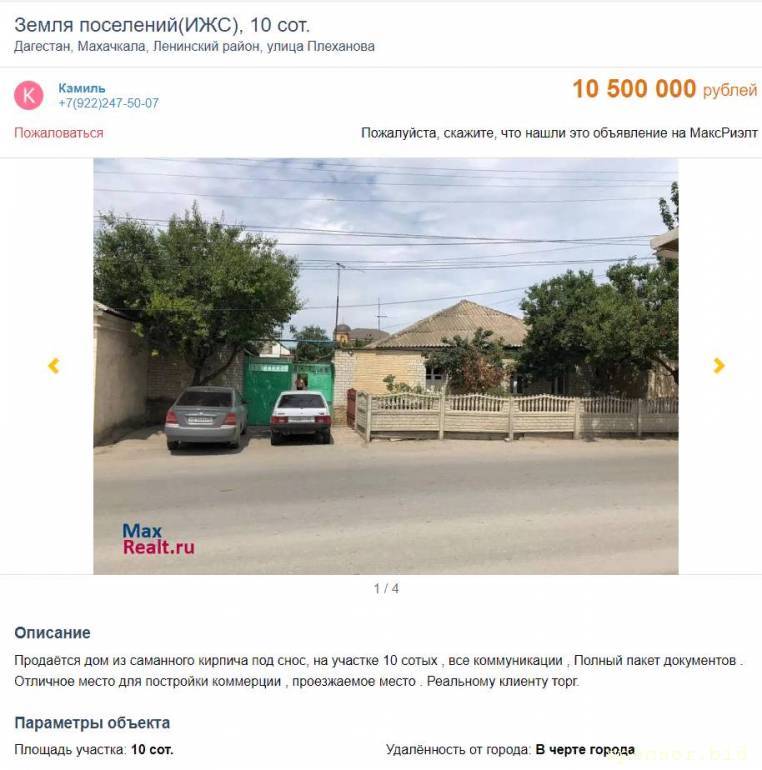Report listing via Пожаловаться link
762x770 pixels.
coord(58,133)
